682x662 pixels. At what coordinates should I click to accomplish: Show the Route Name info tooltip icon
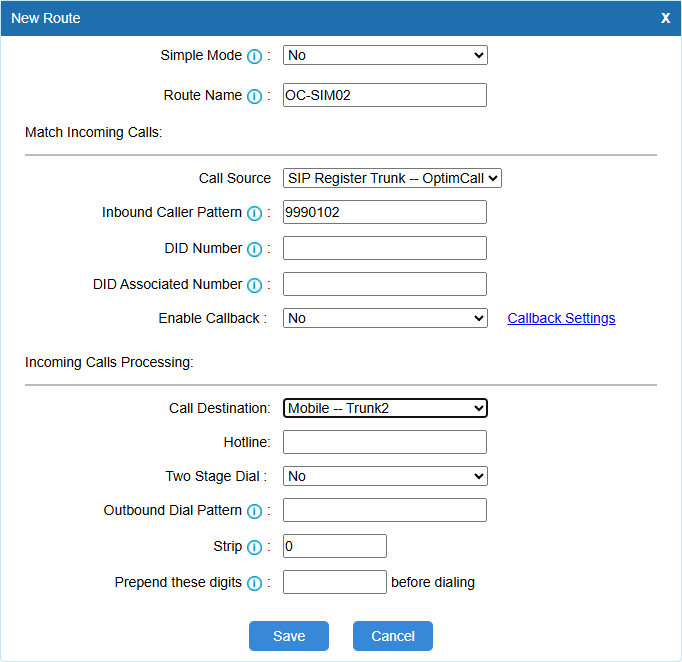(x=254, y=96)
